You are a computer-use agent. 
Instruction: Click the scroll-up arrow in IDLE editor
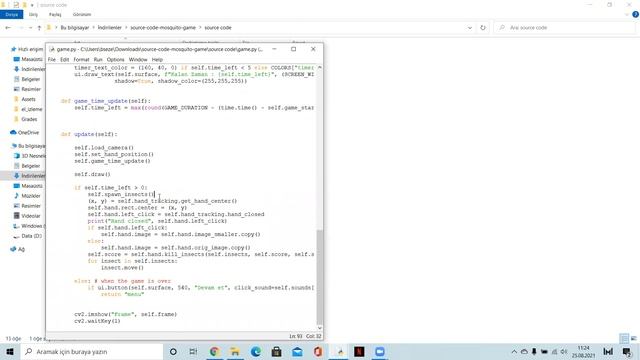click(x=320, y=67)
